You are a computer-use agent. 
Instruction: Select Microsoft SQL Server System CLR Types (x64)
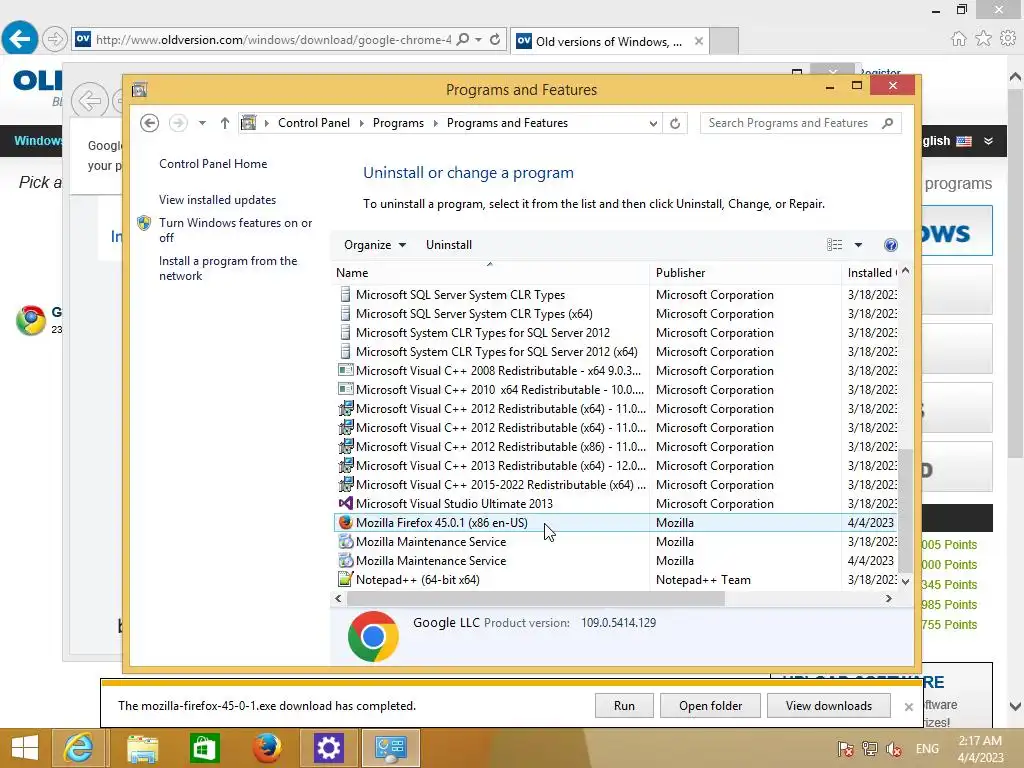pyautogui.click(x=474, y=313)
